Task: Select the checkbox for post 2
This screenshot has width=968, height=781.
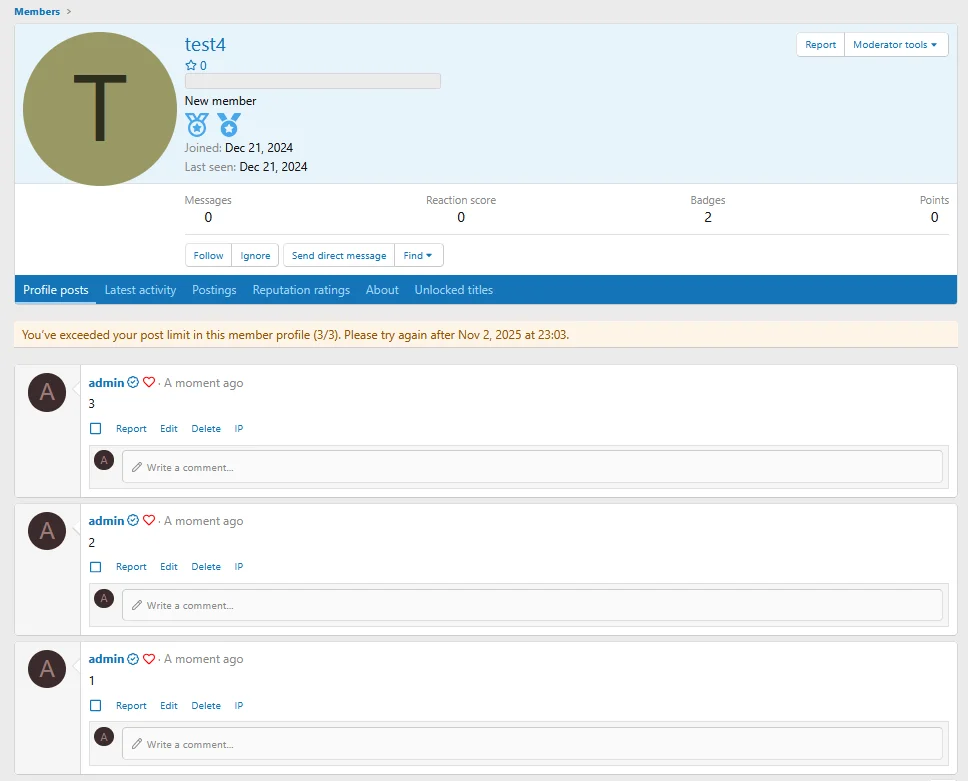Action: (96, 567)
